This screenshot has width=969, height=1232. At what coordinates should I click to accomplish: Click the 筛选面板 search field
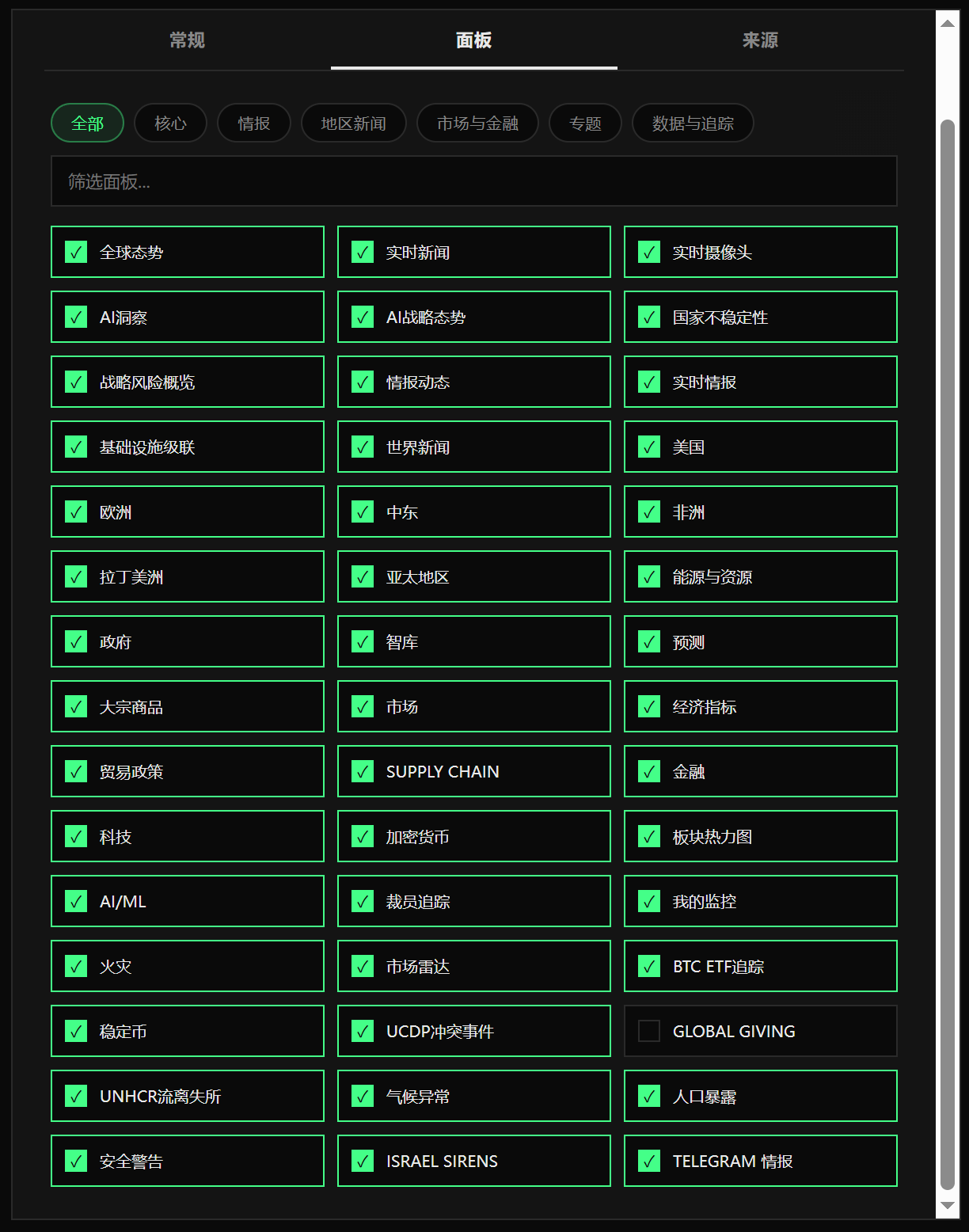click(x=473, y=181)
